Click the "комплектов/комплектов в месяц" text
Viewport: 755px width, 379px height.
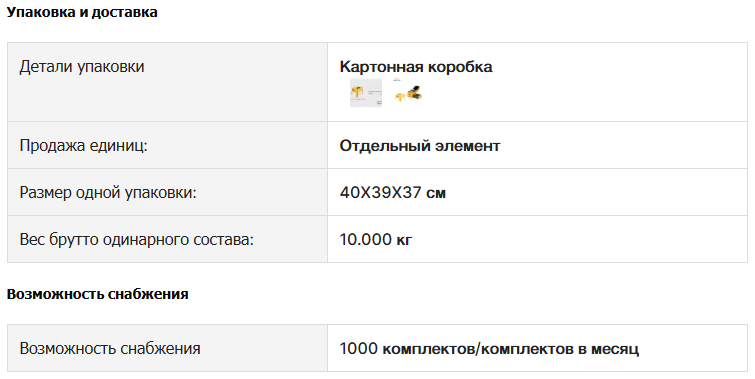click(511, 349)
